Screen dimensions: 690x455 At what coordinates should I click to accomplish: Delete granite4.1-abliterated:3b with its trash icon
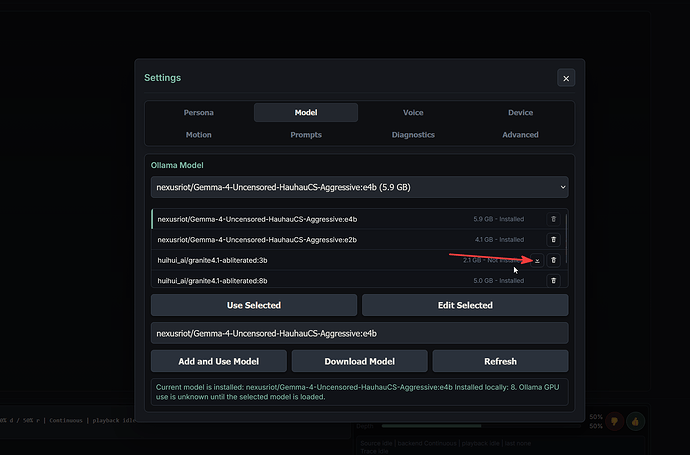point(554,261)
